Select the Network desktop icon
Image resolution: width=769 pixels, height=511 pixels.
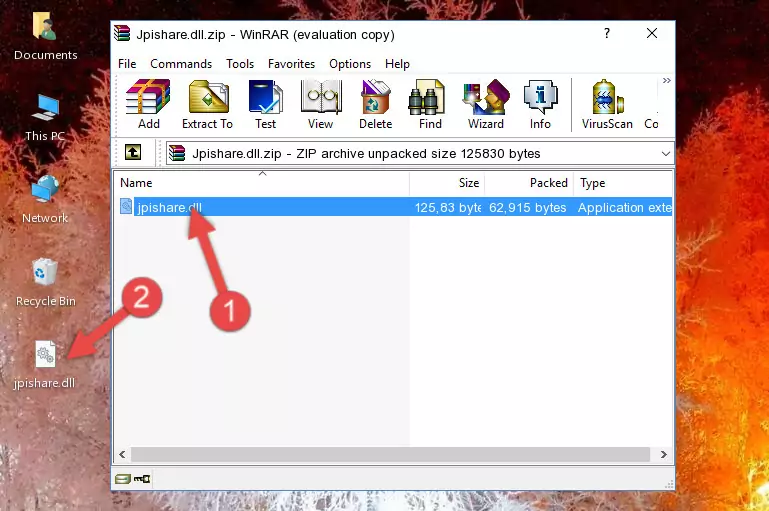click(45, 199)
